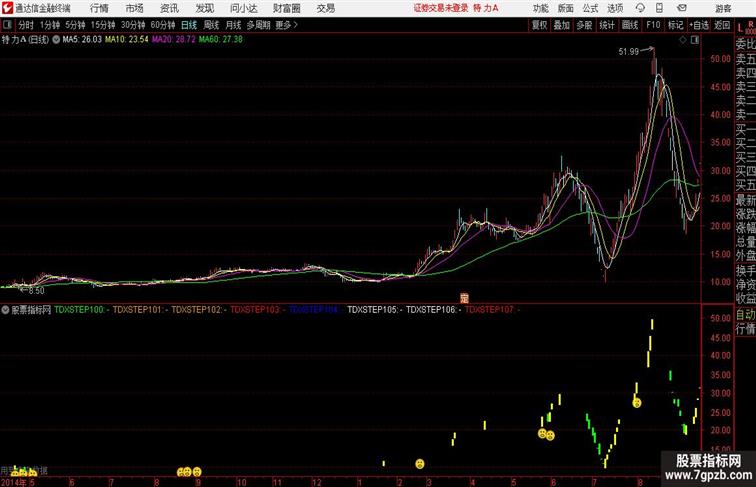Click the diamond icon above the chart
This screenshot has width=756, height=487.
[683, 40]
